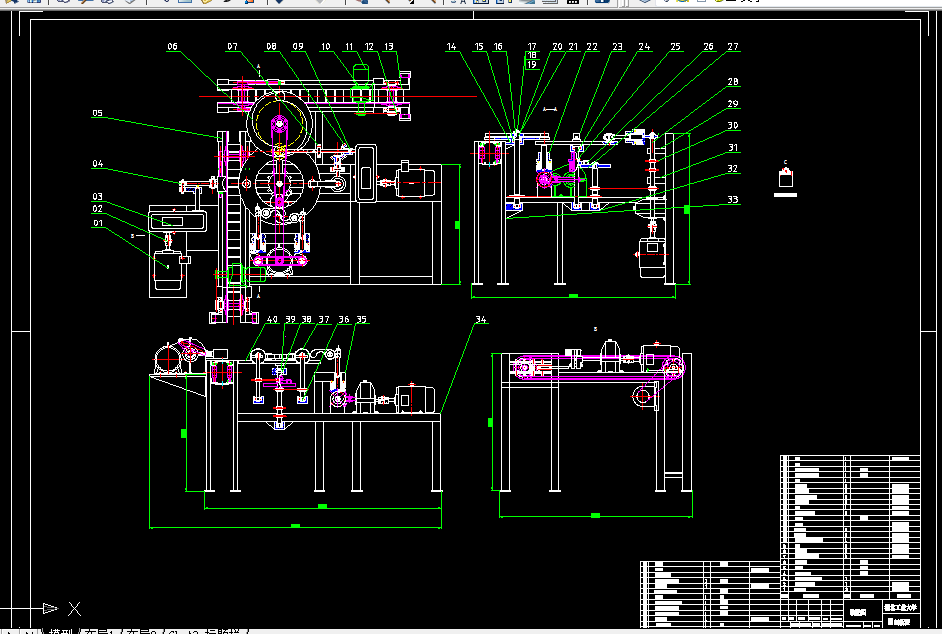Image resolution: width=942 pixels, height=634 pixels.
Task: Click part number label 06
Action: pyautogui.click(x=173, y=47)
